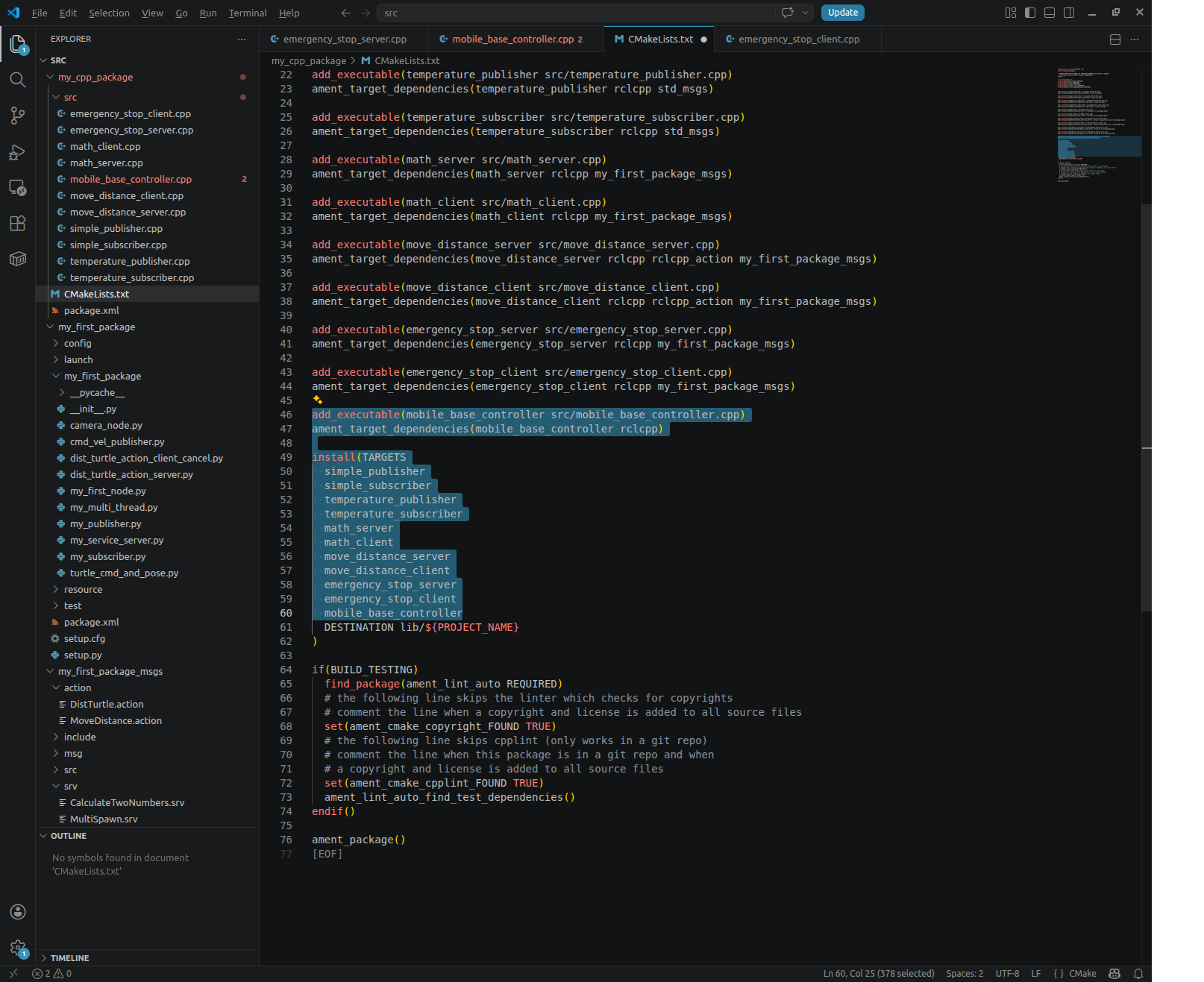Click the Explorer more actions ellipsis
The width and height of the screenshot is (1204, 982).
pyautogui.click(x=241, y=39)
